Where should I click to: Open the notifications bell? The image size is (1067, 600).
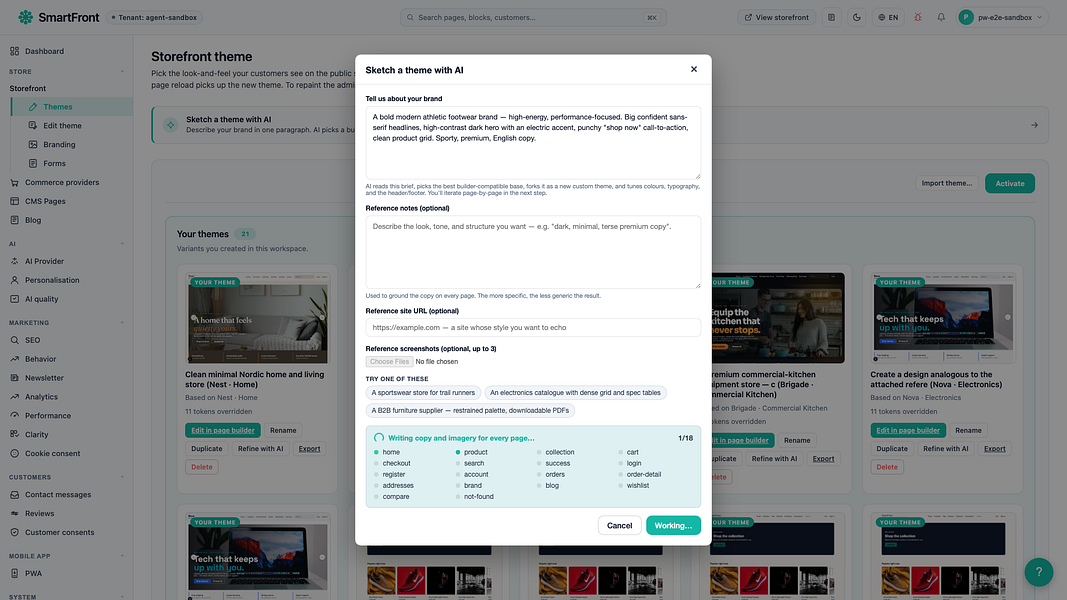(x=941, y=17)
